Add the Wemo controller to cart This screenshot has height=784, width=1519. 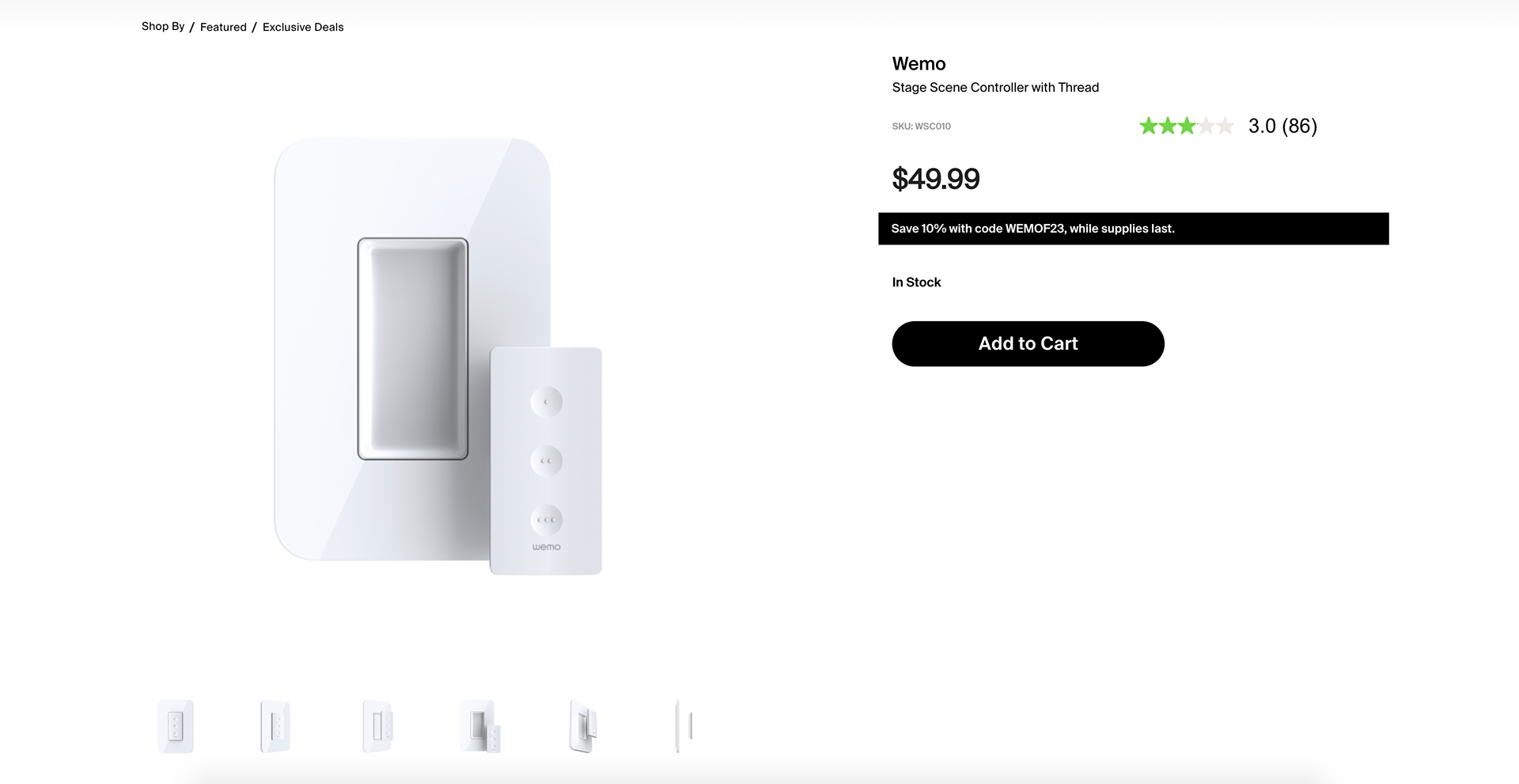tap(1028, 343)
